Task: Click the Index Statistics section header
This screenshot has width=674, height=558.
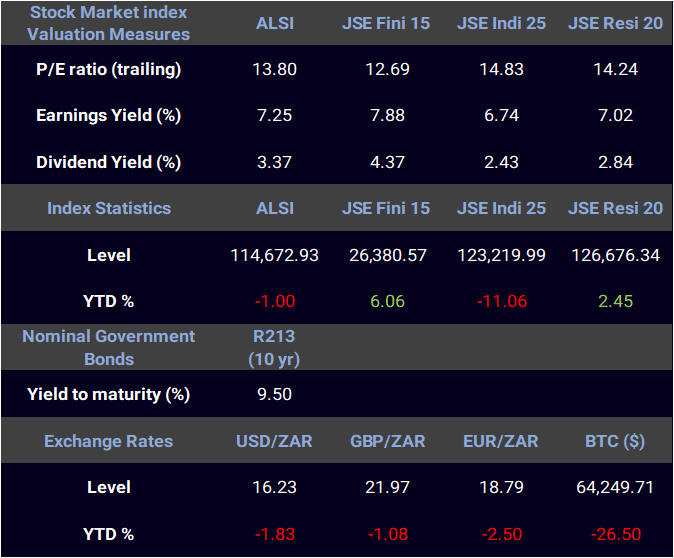Action: [109, 208]
